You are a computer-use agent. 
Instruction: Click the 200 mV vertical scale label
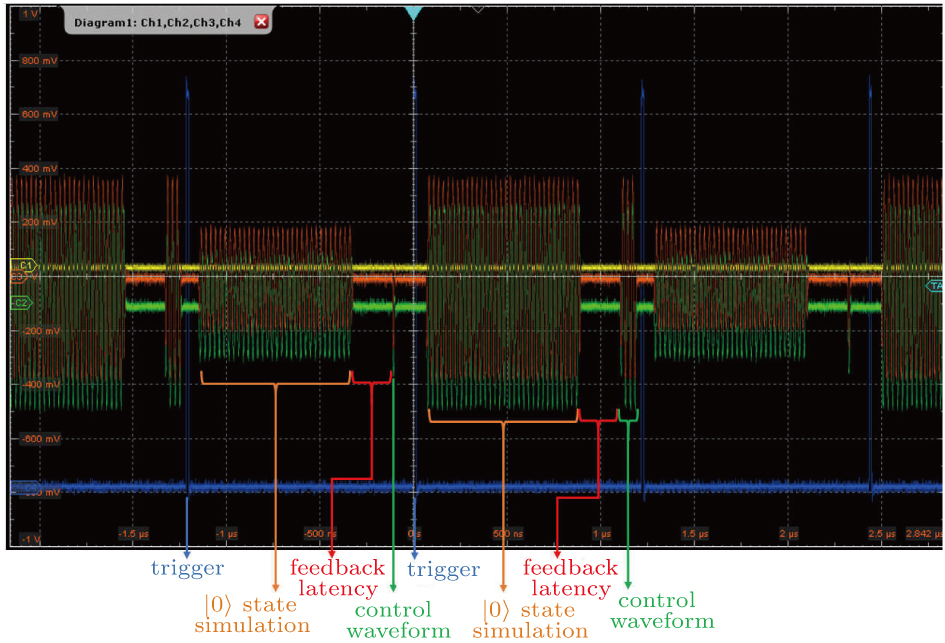[x=39, y=222]
